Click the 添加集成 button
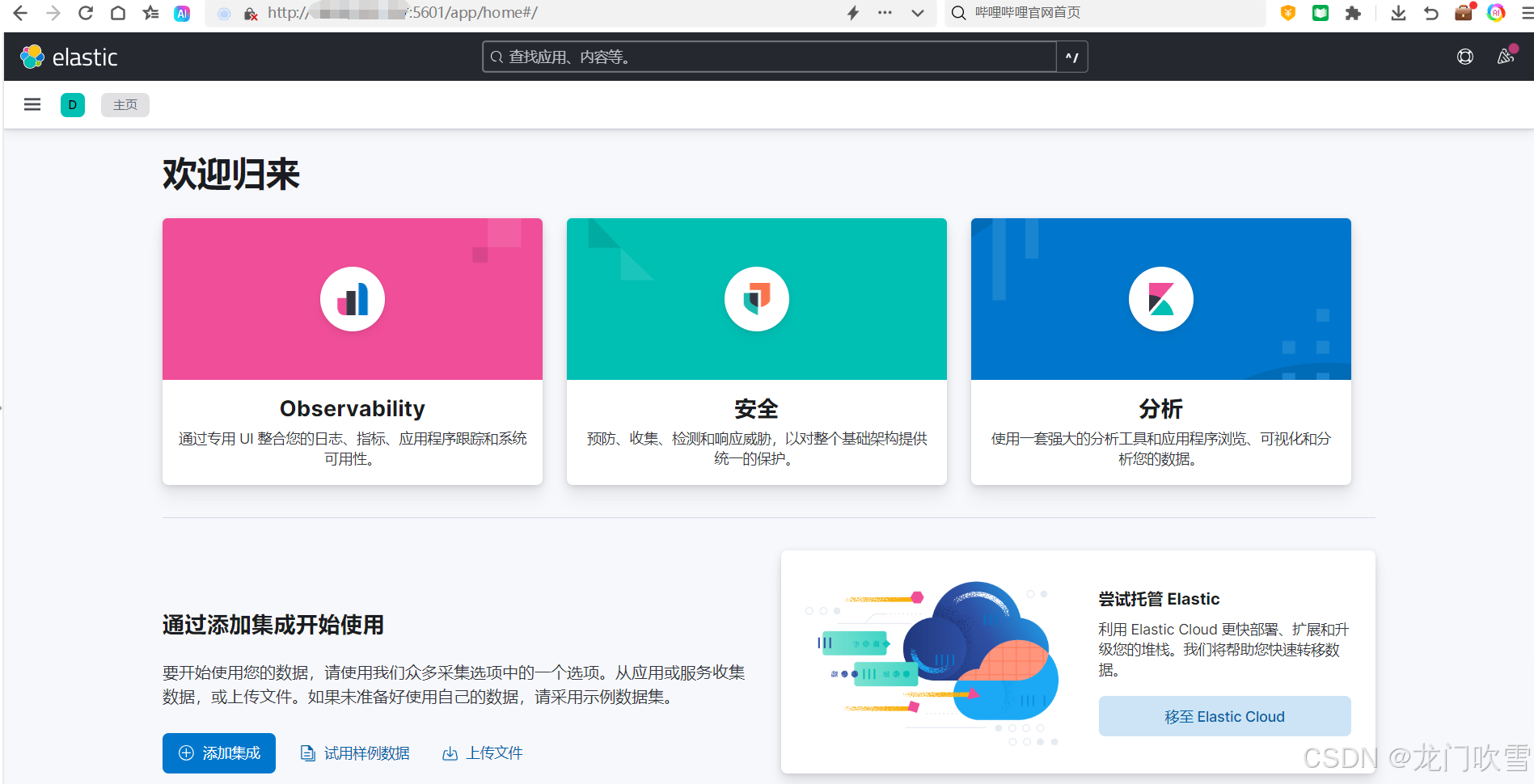The image size is (1534, 784). point(219,753)
